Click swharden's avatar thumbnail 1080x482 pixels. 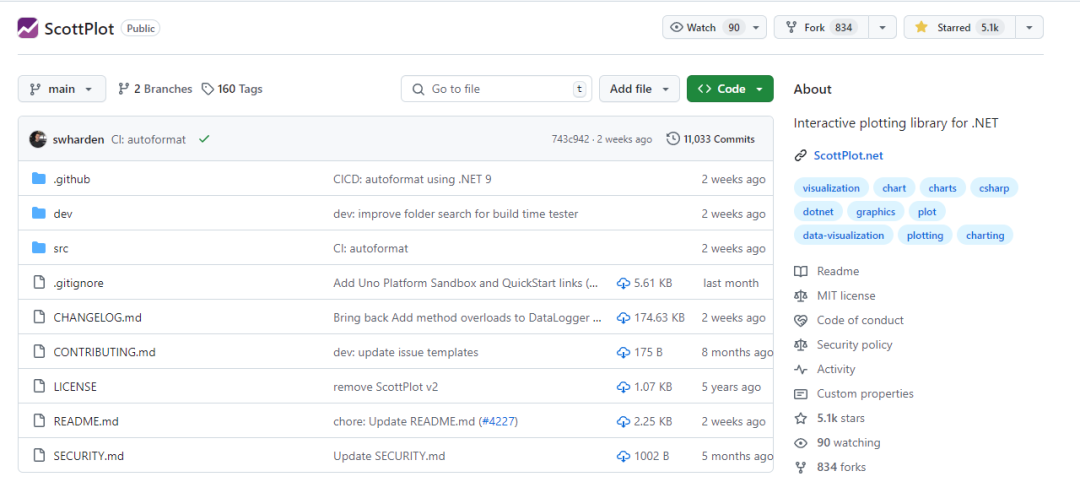click(x=38, y=139)
